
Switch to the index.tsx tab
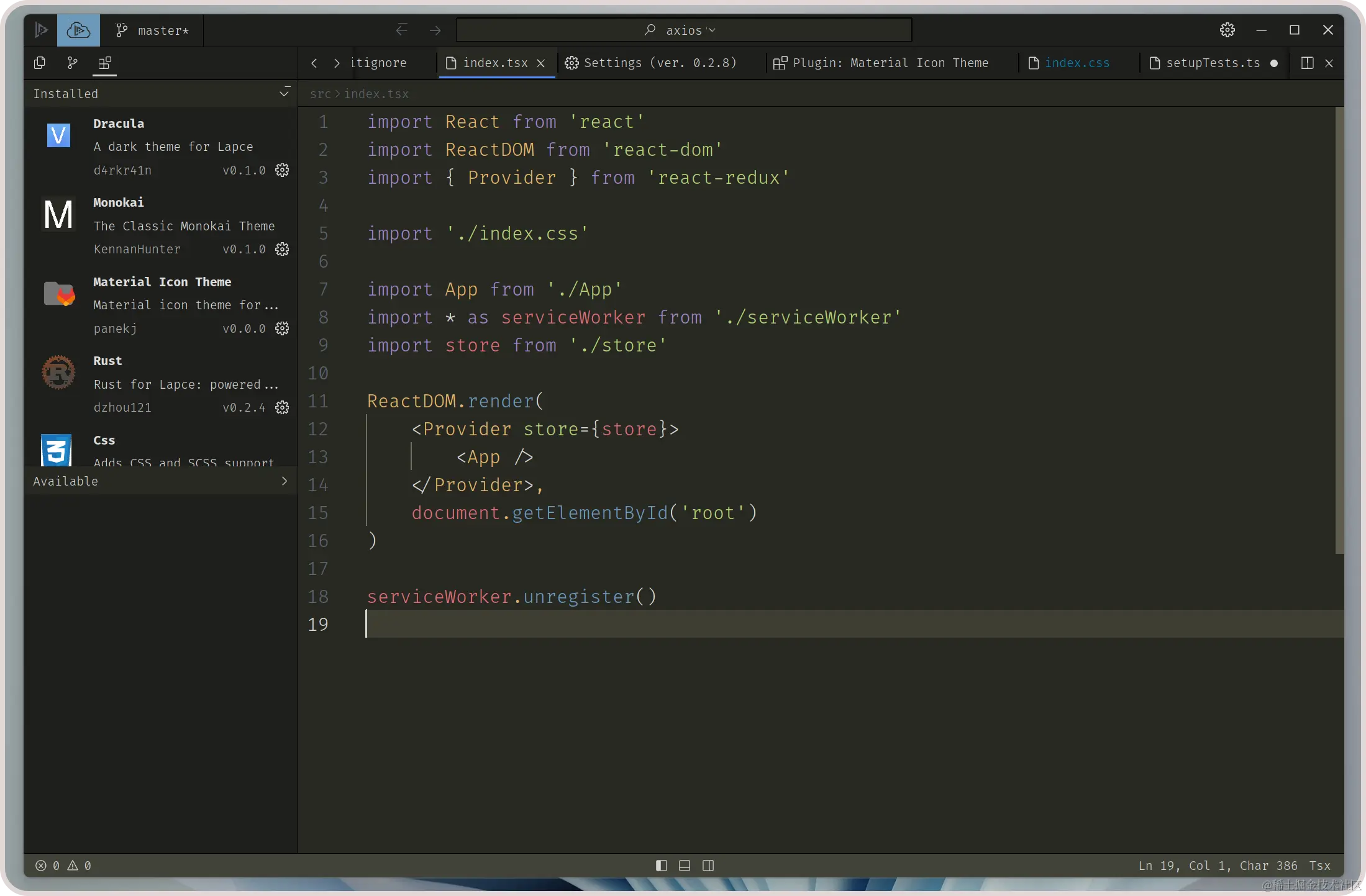coord(496,63)
